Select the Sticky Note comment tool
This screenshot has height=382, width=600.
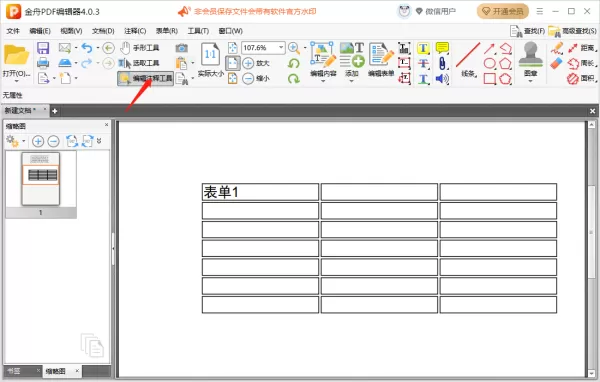pyautogui.click(x=442, y=48)
